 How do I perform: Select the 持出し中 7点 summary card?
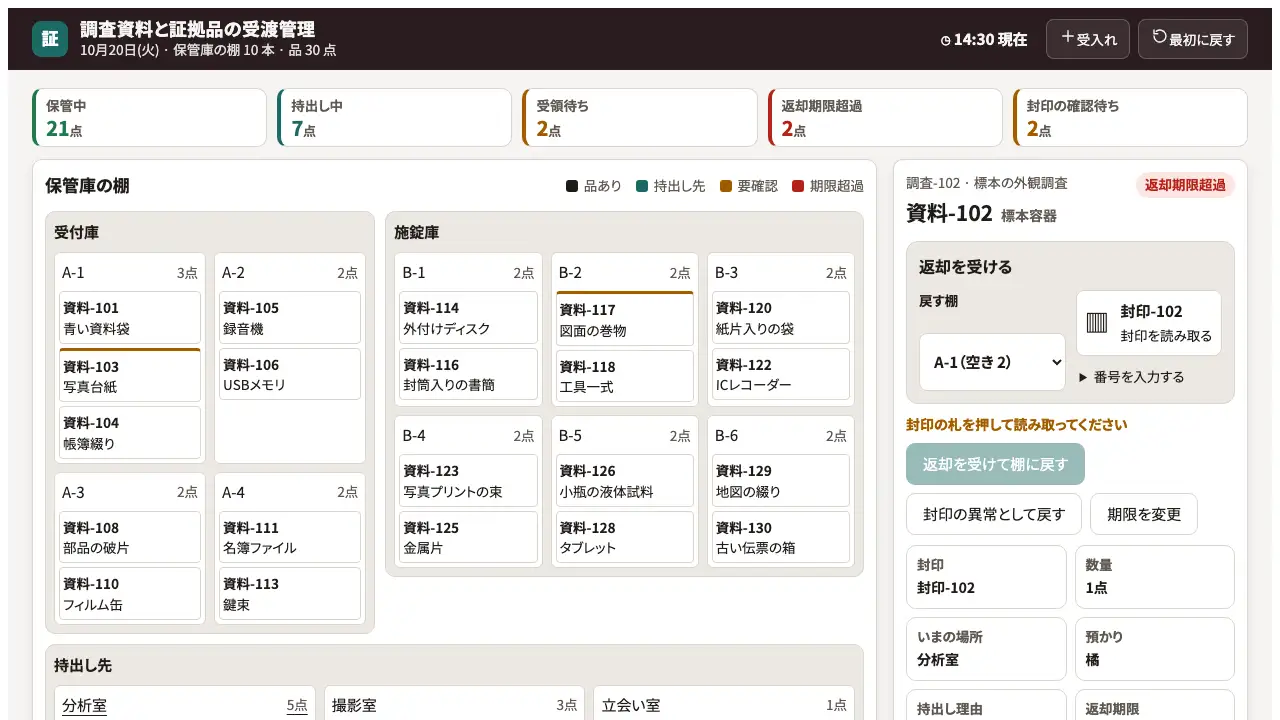tap(395, 118)
